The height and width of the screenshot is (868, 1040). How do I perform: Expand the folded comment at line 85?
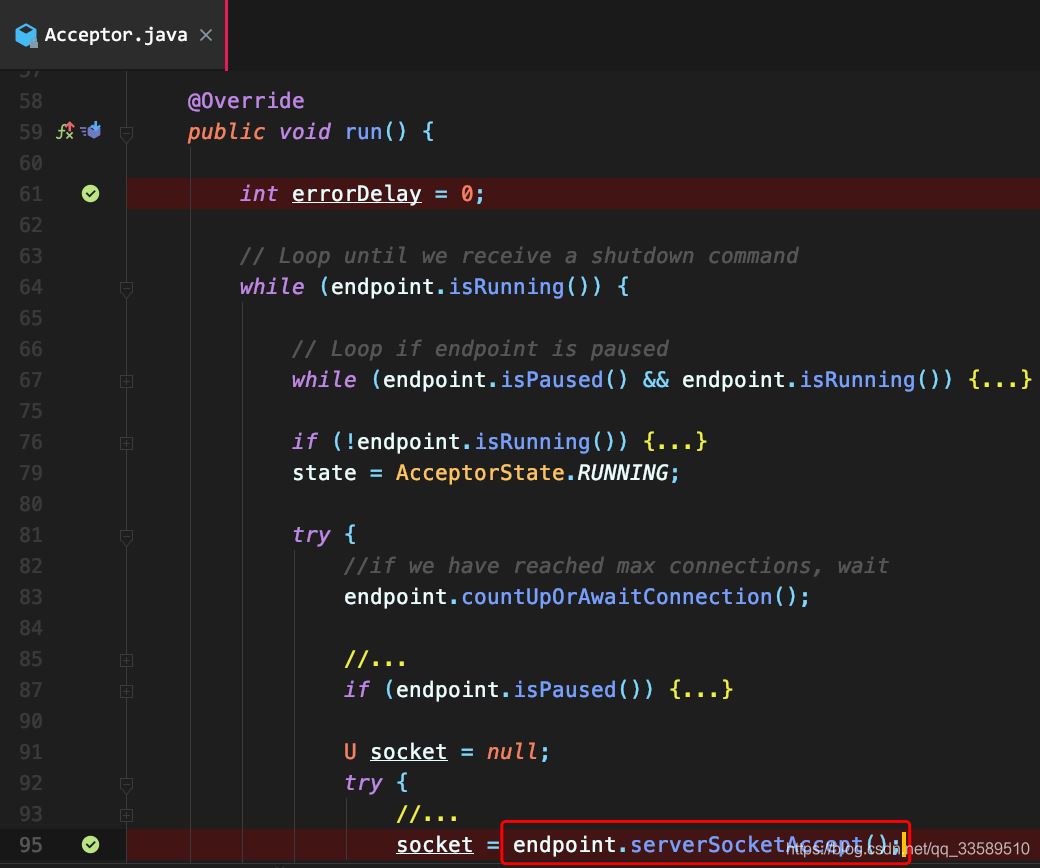pyautogui.click(x=126, y=659)
